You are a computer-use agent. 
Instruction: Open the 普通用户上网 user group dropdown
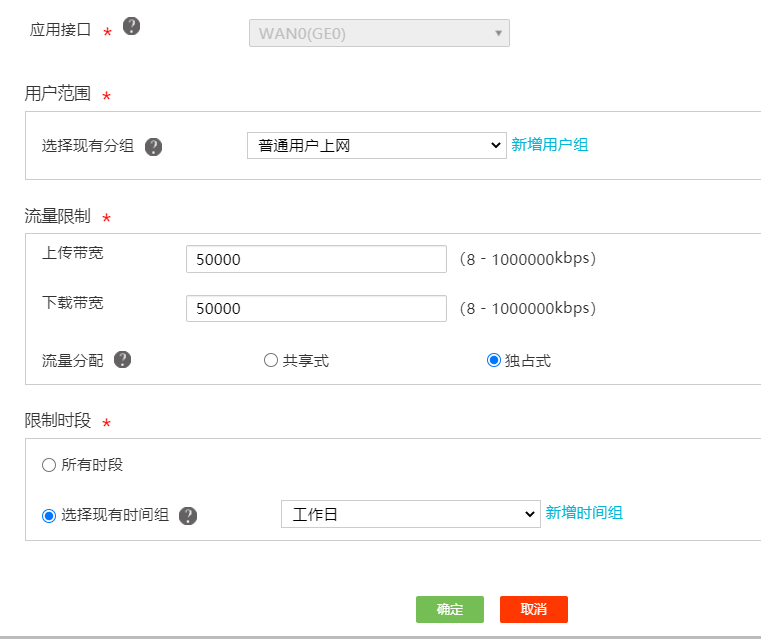point(377,146)
